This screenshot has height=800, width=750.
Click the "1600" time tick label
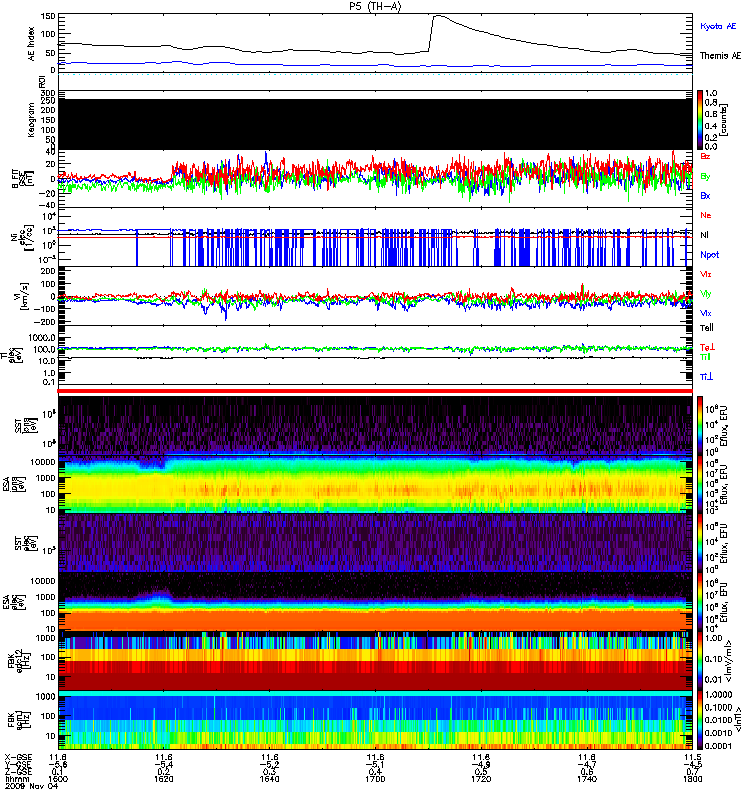[x=58, y=779]
